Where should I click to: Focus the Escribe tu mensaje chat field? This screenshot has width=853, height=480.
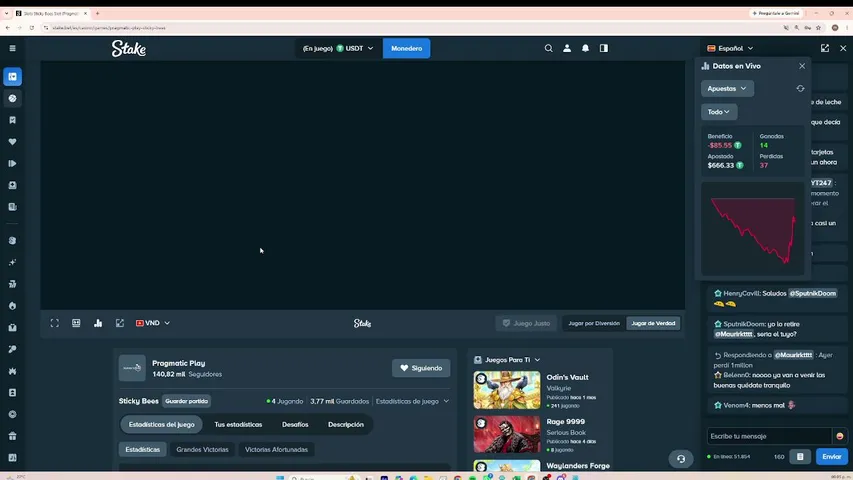click(769, 436)
